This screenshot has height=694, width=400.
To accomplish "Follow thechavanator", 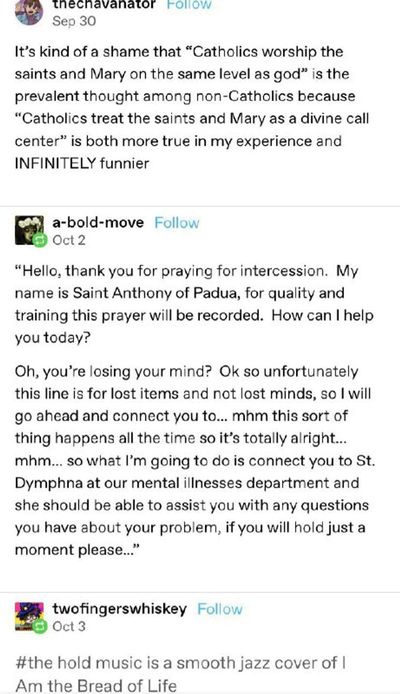I will [x=189, y=4].
